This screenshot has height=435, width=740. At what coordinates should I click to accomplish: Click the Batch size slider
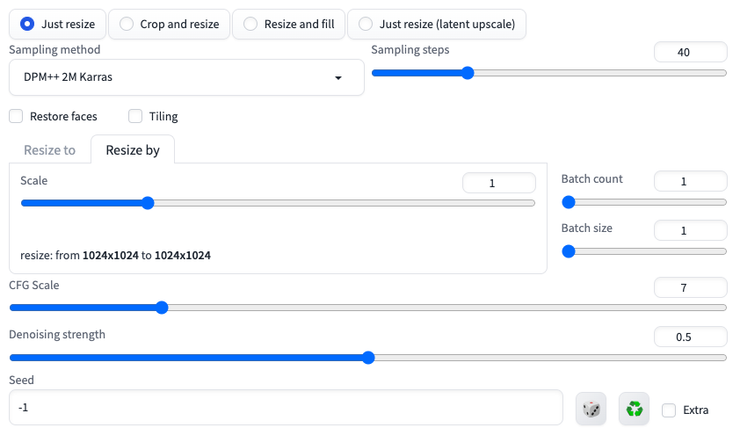coord(645,252)
